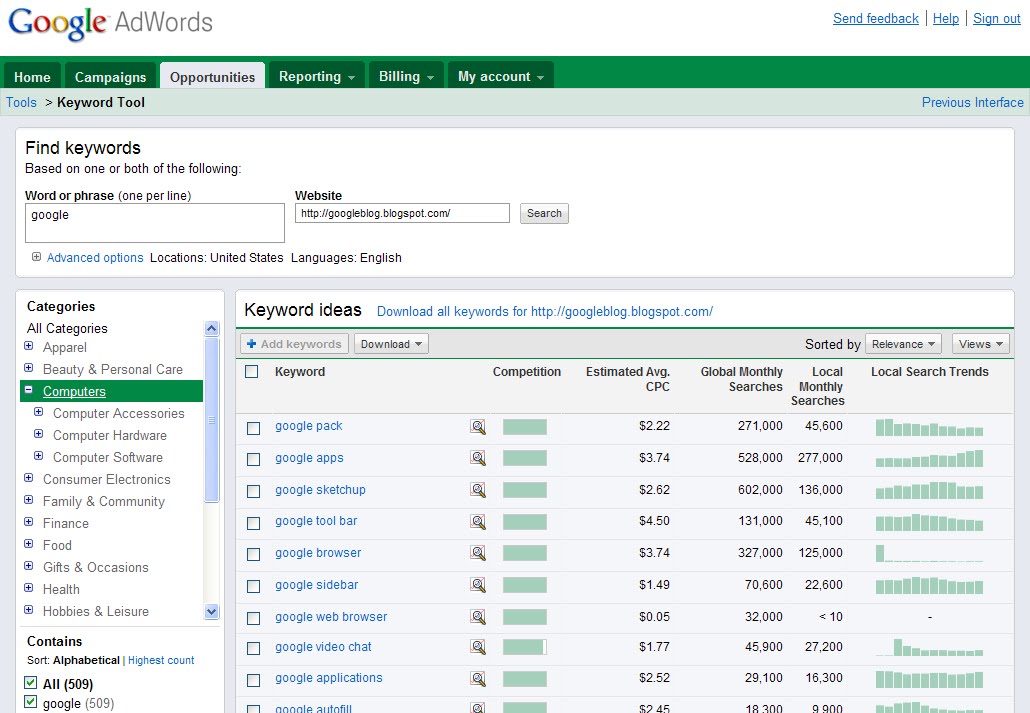Screen dimensions: 1030x713
Task: Open the Relevance sort dropdown
Action: [x=903, y=344]
